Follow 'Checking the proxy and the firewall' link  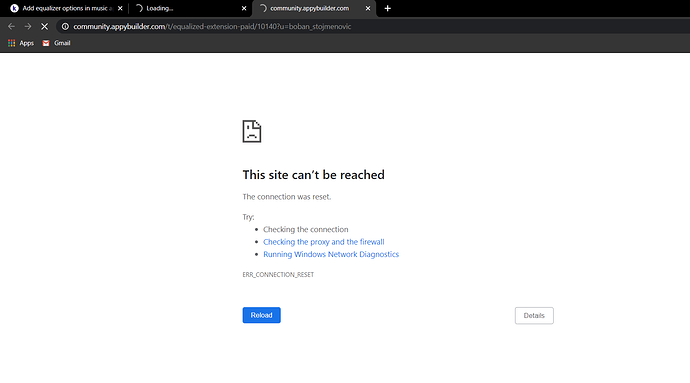point(323,242)
